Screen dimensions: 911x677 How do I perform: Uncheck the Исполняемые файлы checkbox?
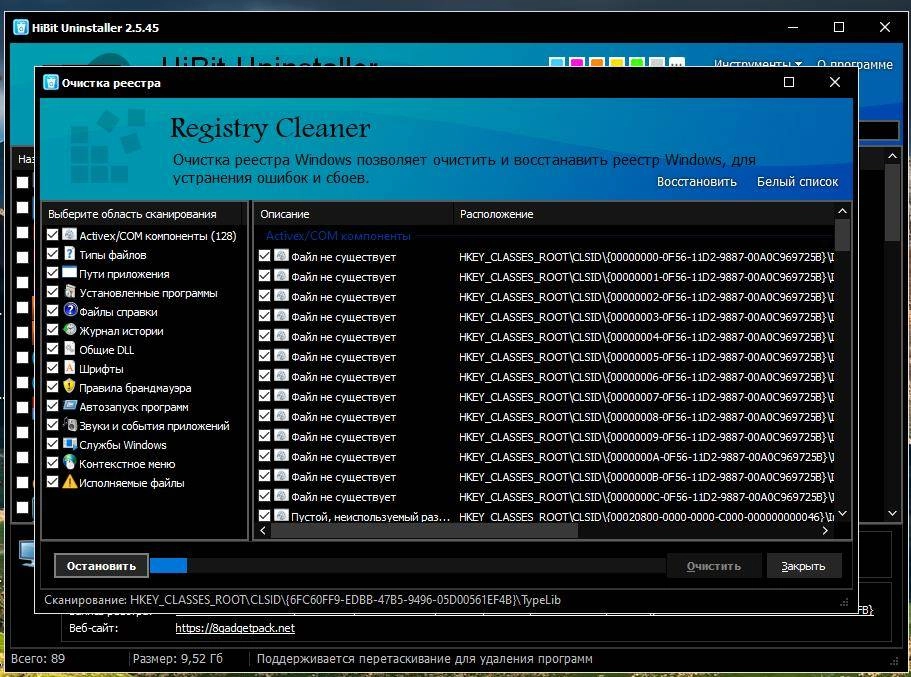coord(52,482)
